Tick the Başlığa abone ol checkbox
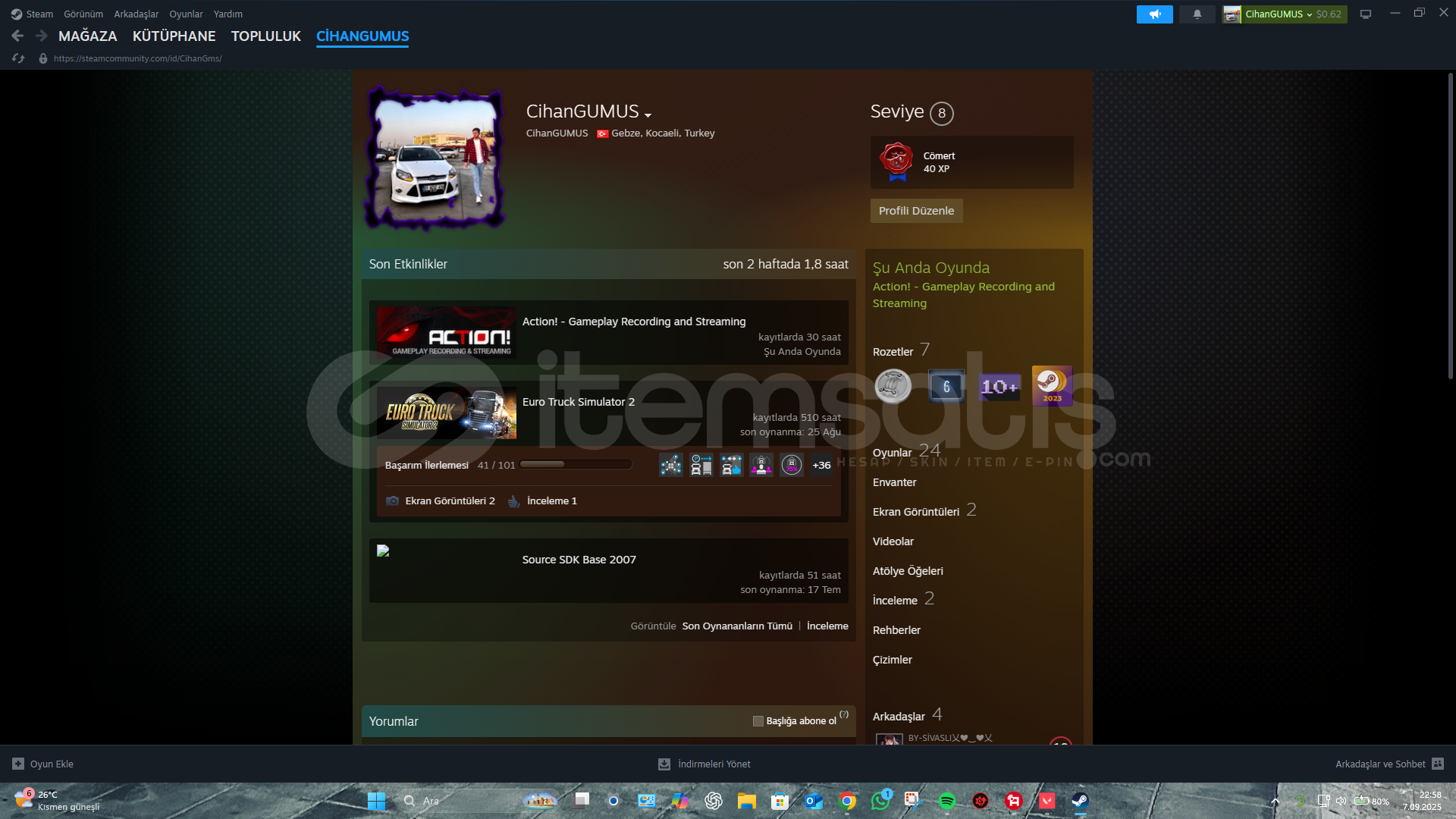The image size is (1456, 819). point(758,721)
